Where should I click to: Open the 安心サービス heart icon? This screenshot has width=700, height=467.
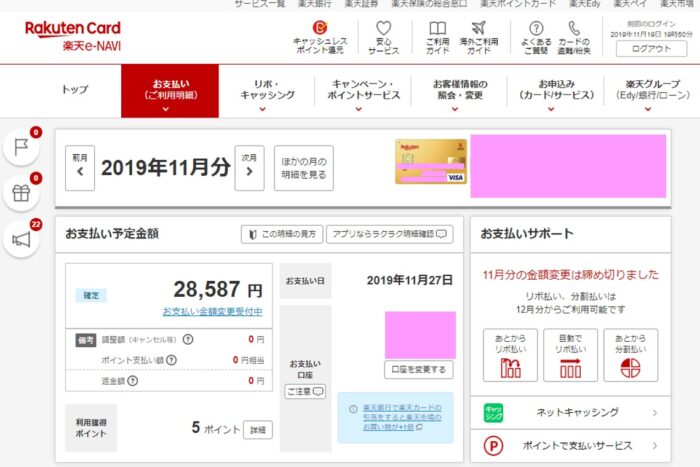click(x=383, y=37)
